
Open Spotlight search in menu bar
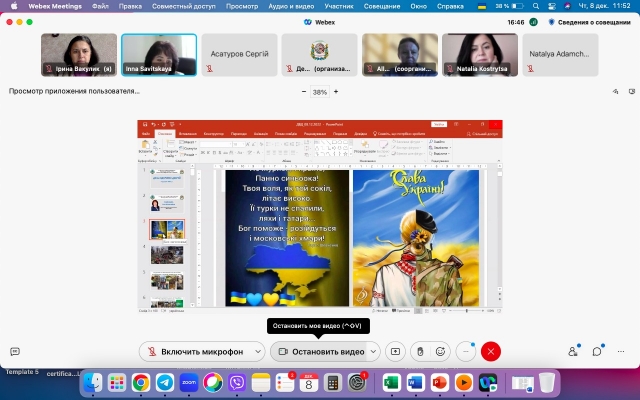tap(536, 6)
